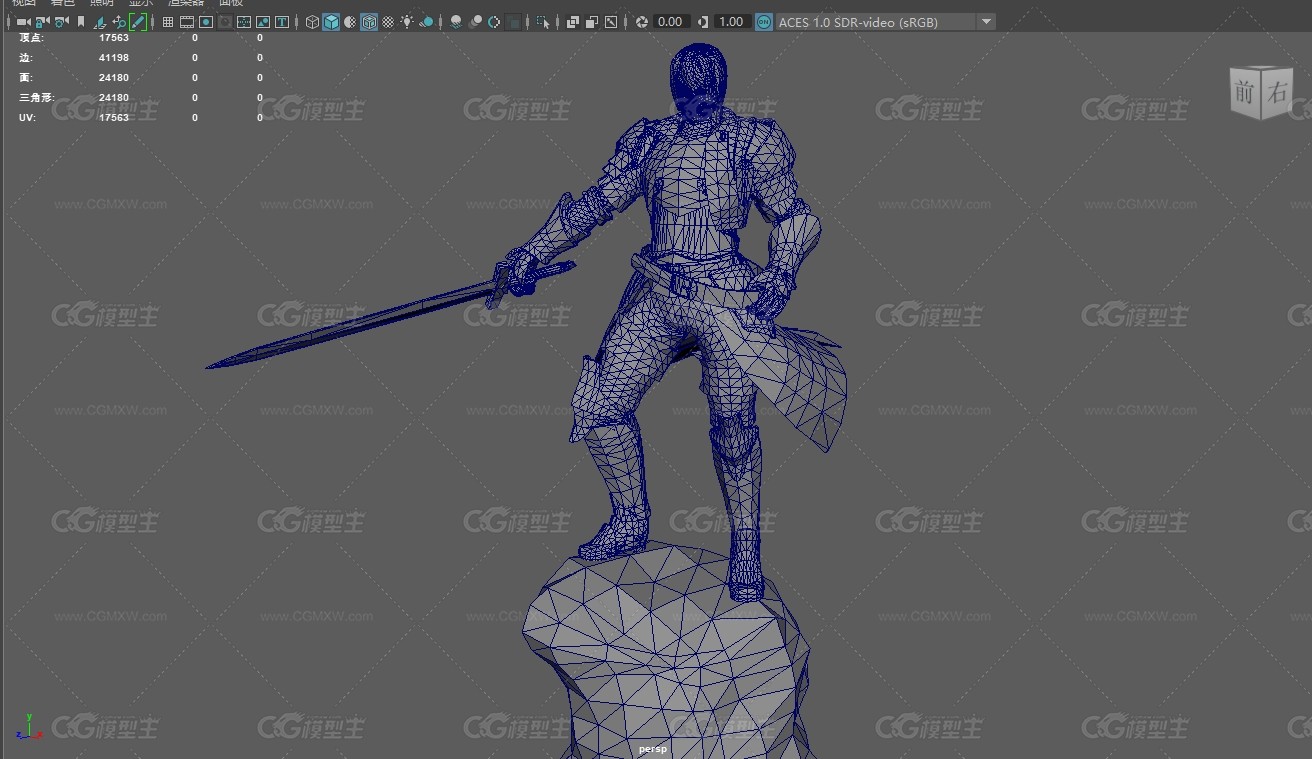The width and height of the screenshot is (1312, 759).
Task: Click the exposure value field 0.00
Action: (670, 22)
